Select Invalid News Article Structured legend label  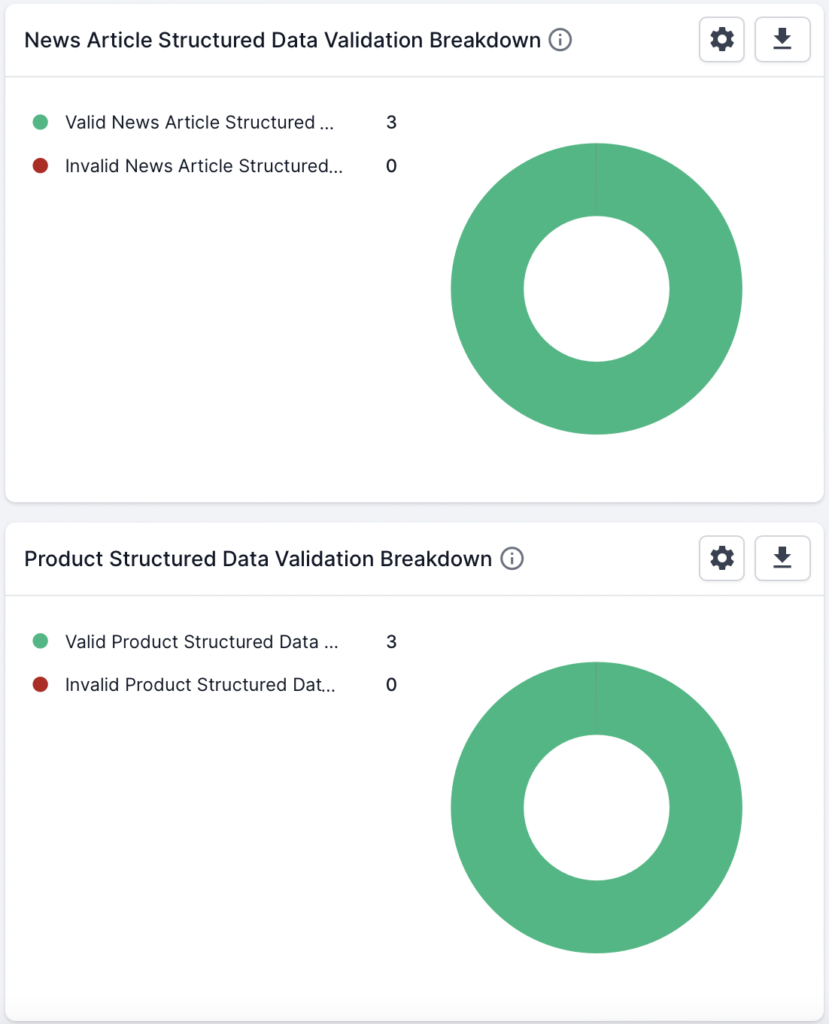[x=204, y=166]
